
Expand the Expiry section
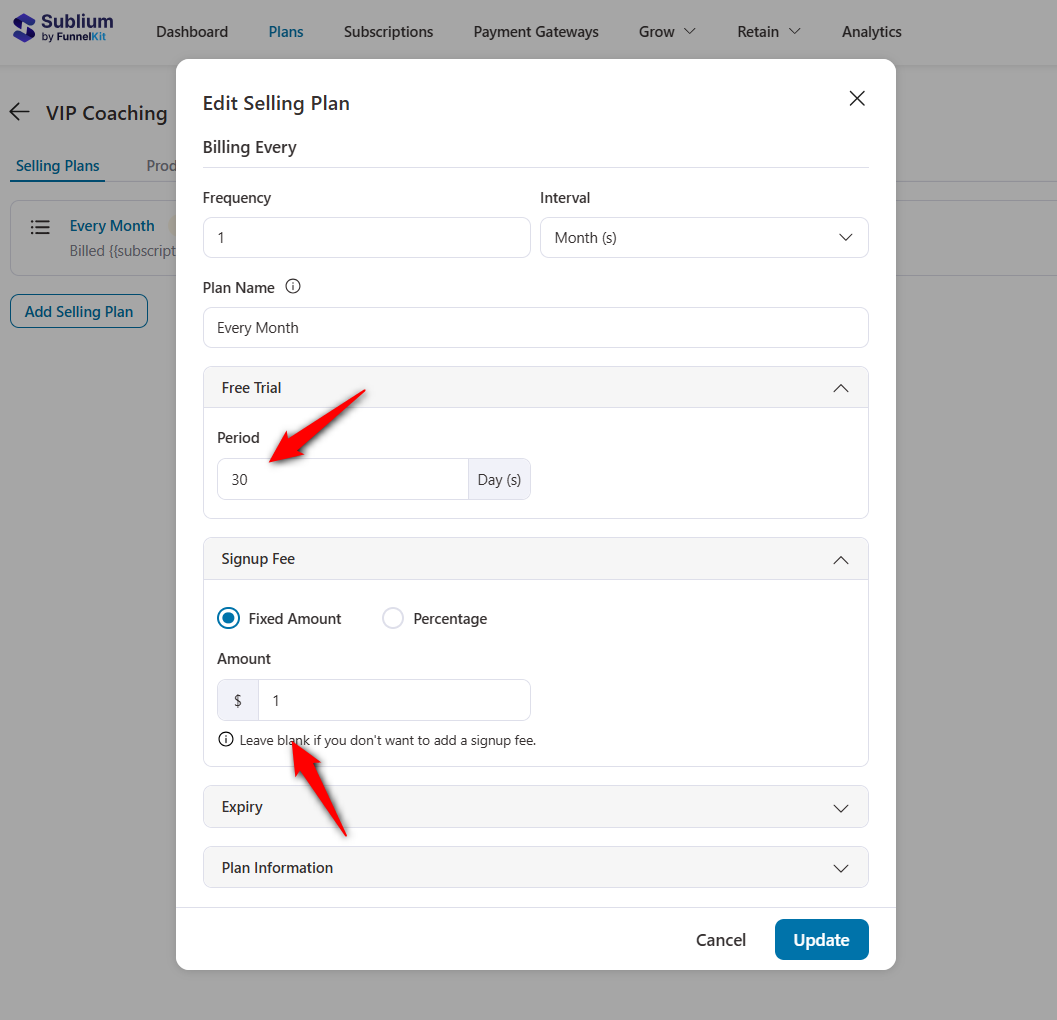(840, 807)
